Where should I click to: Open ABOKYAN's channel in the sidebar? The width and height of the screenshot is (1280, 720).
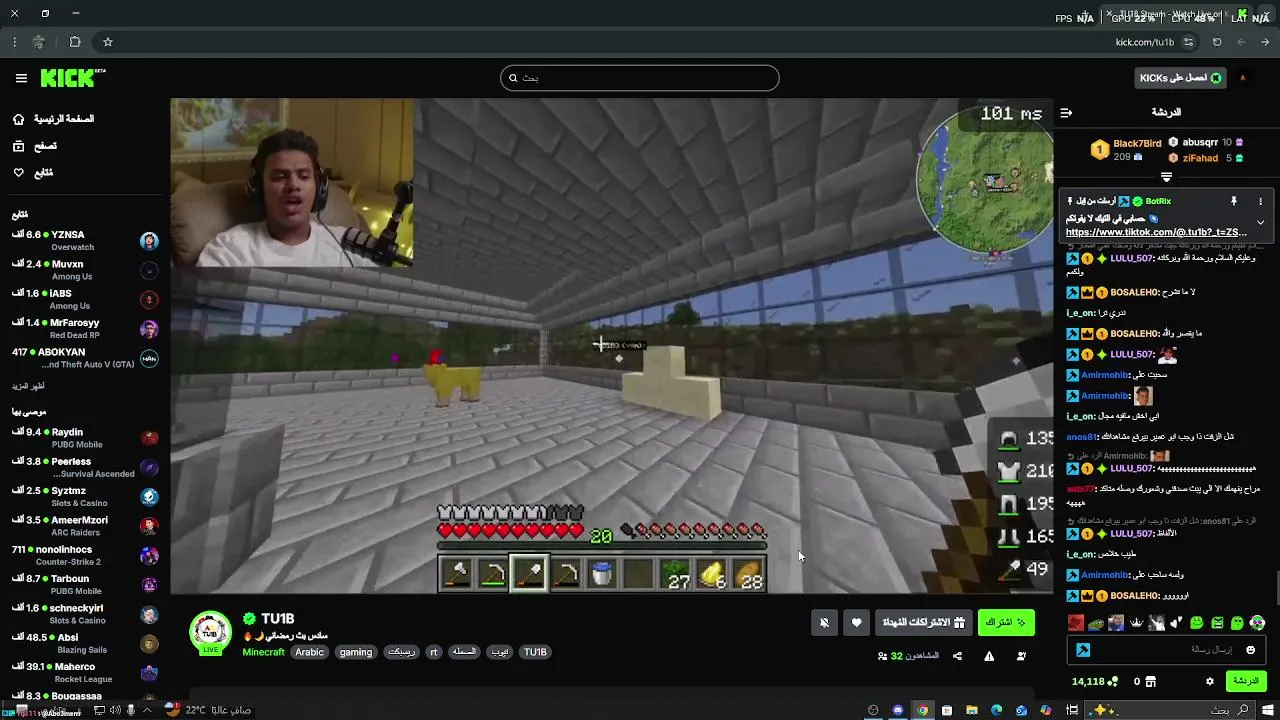85,358
